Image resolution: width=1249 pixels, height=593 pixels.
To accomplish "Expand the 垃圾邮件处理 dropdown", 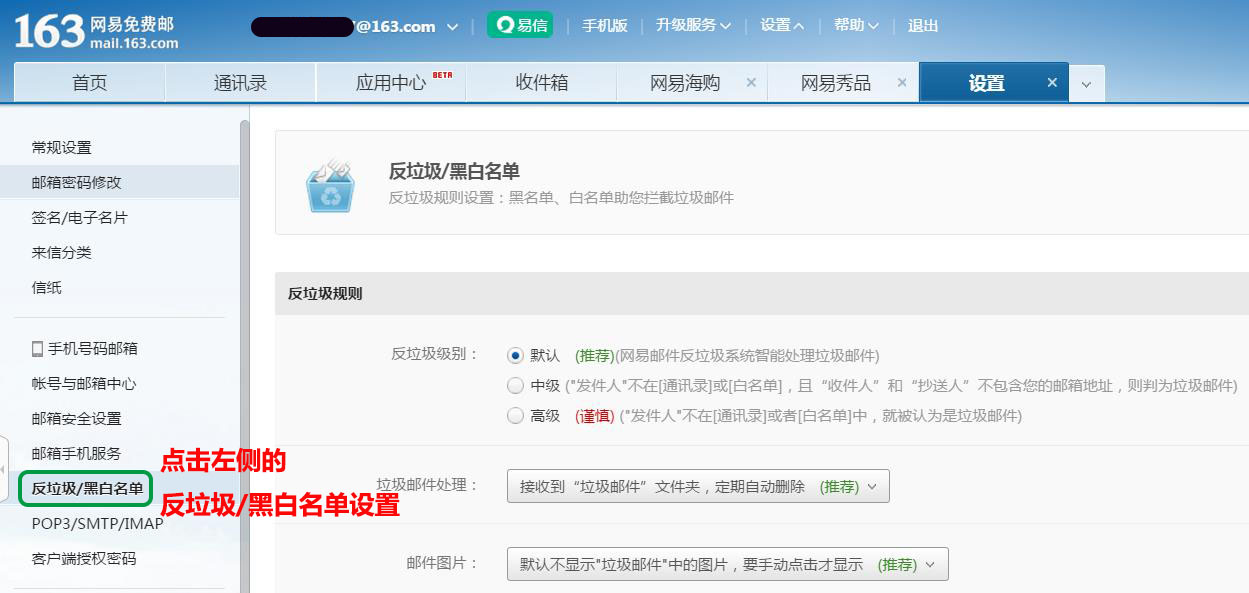I will (x=698, y=487).
